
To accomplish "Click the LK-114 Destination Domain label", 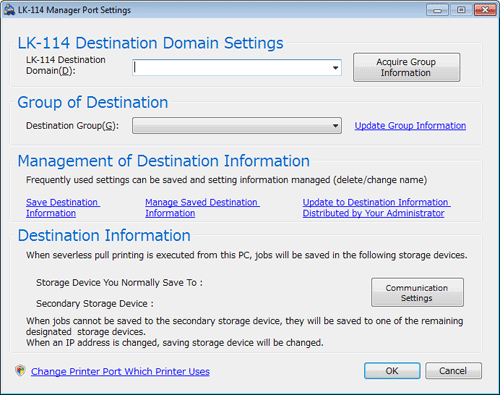I will pyautogui.click(x=66, y=65).
